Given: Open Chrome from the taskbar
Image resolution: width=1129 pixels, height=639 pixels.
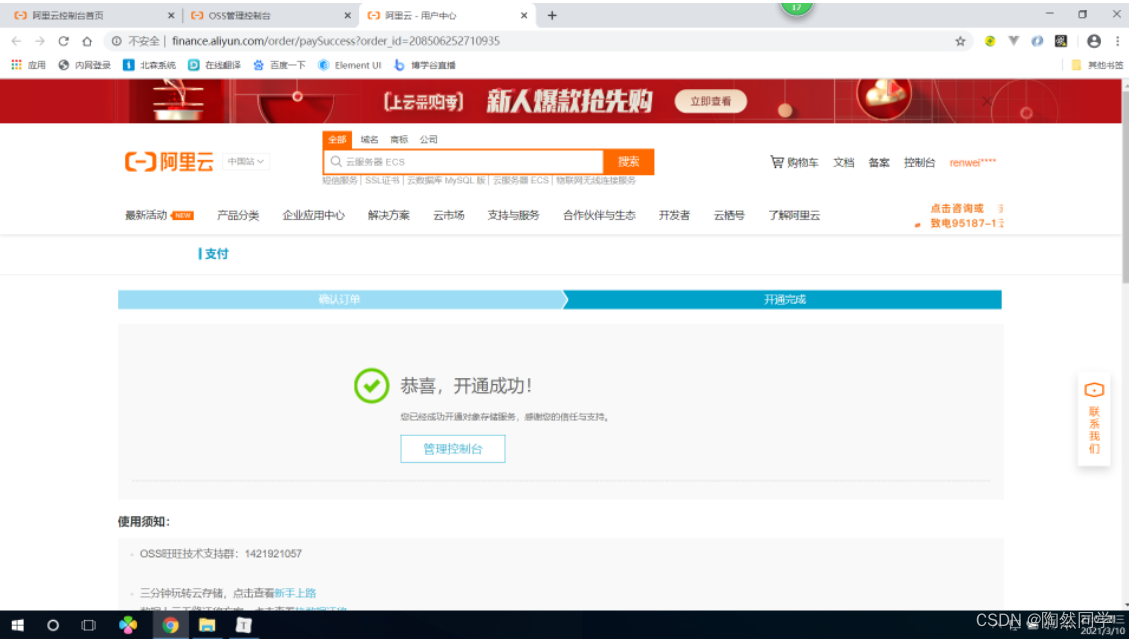Looking at the screenshot, I should click(171, 625).
